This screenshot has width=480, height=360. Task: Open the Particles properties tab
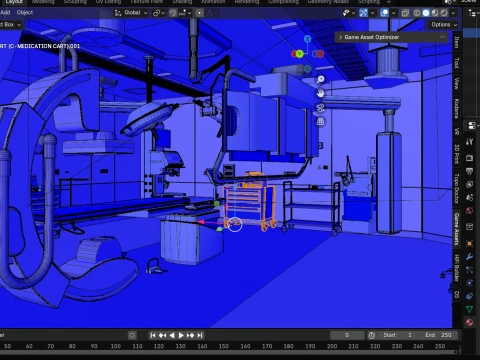470,270
